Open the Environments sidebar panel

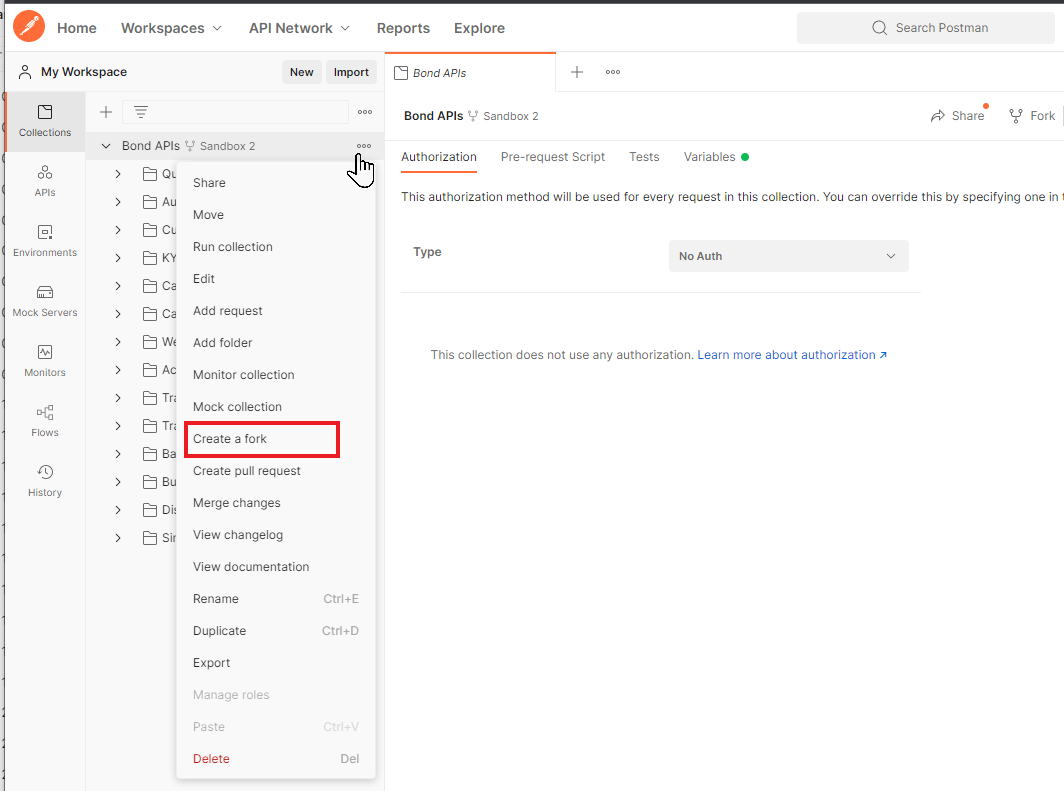pyautogui.click(x=45, y=241)
